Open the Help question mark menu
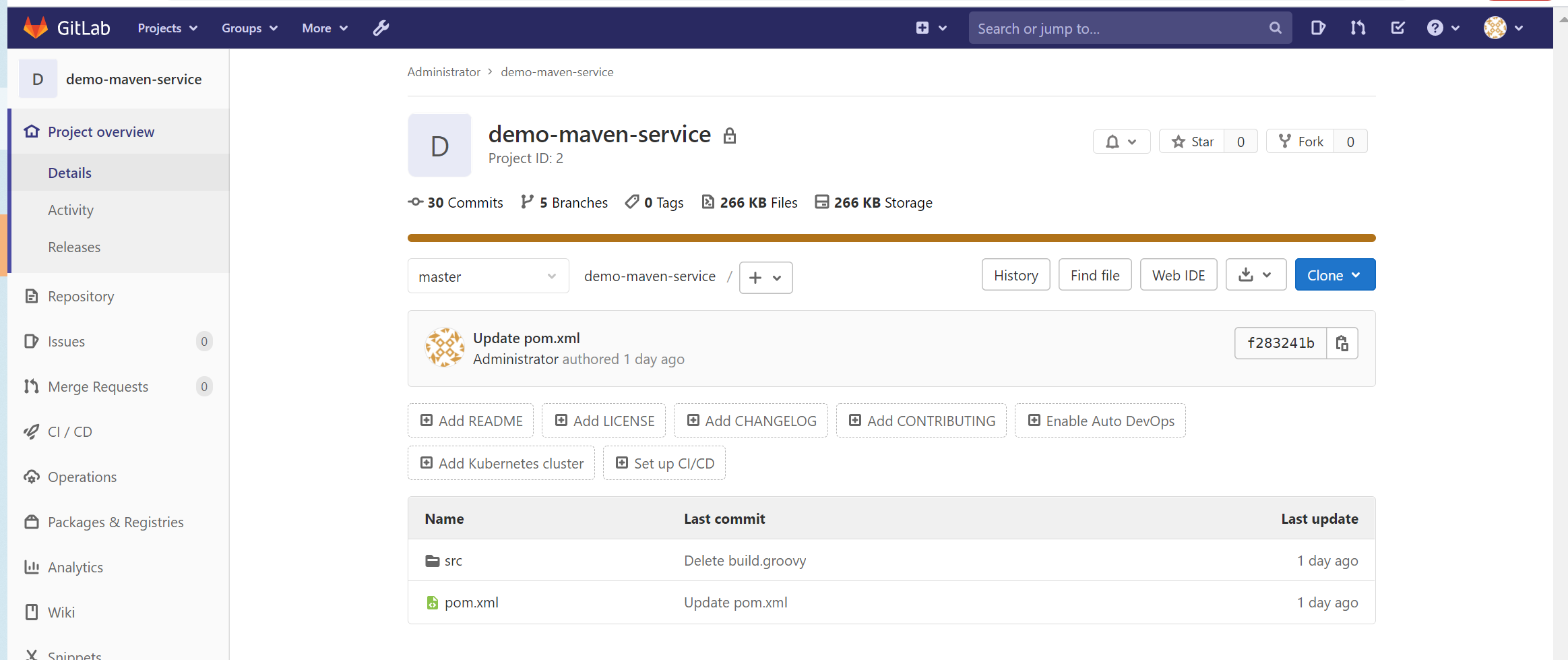1568x660 pixels. point(1443,28)
